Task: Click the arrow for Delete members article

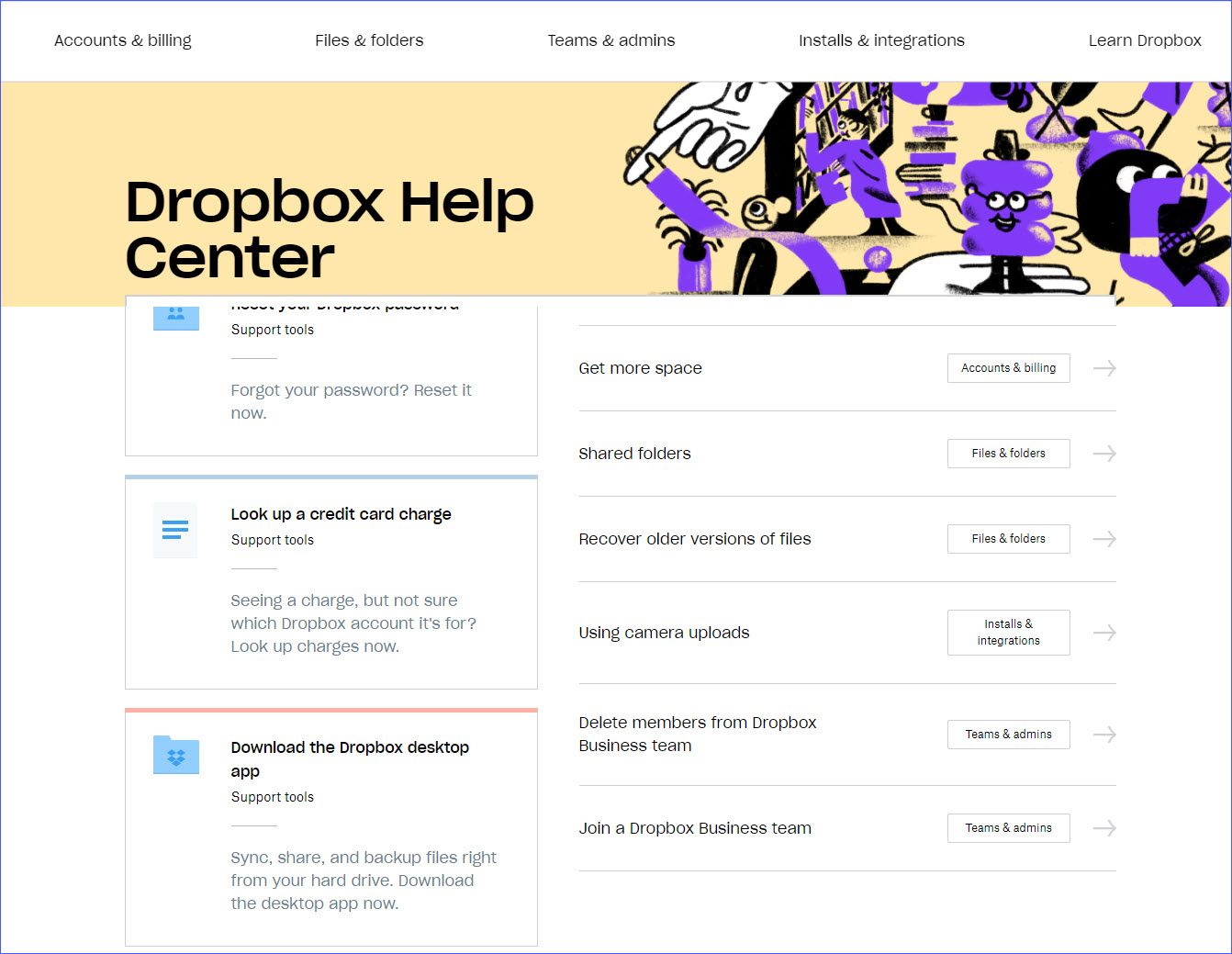Action: (x=1104, y=735)
